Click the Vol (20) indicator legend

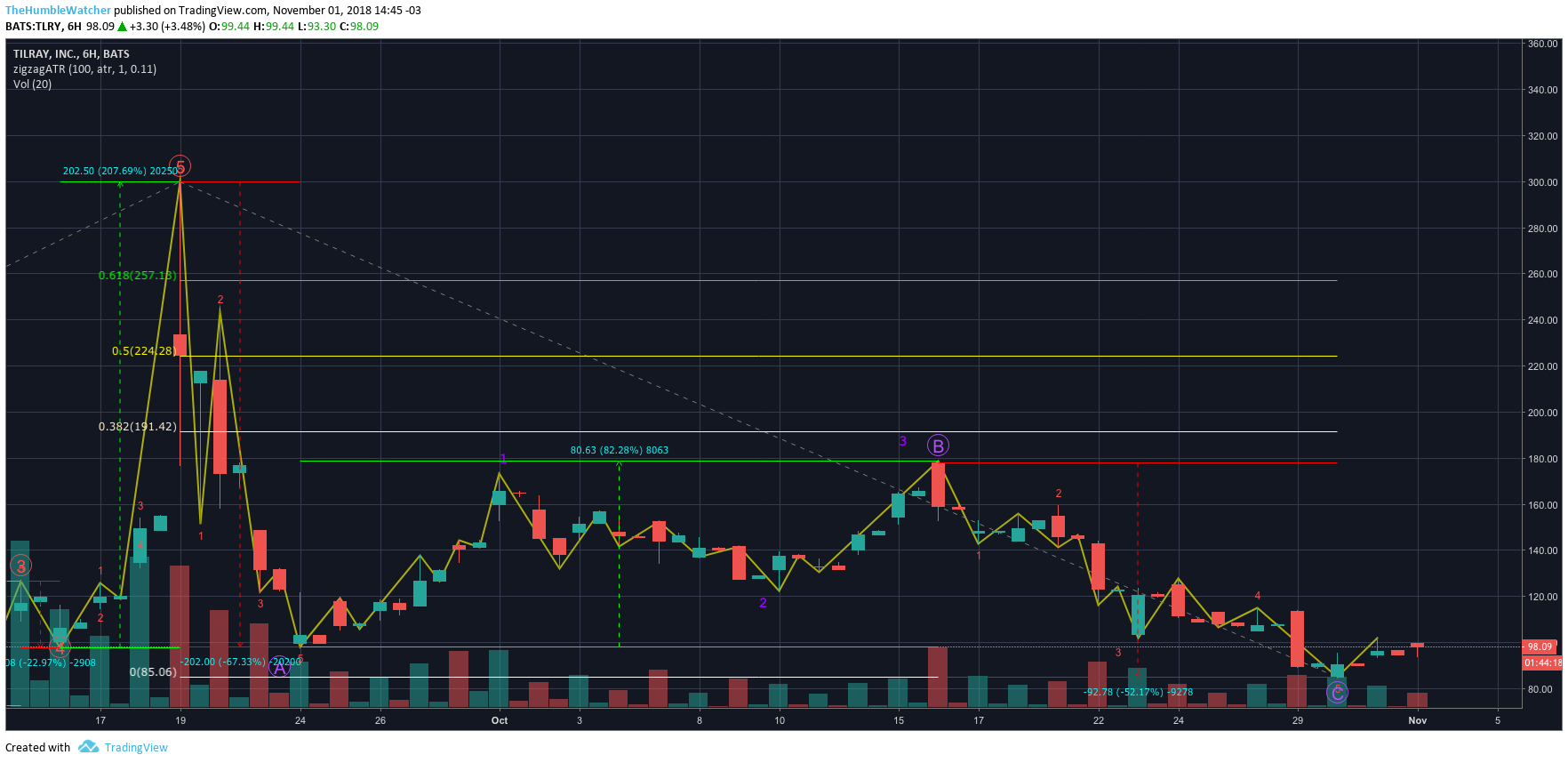(32, 84)
